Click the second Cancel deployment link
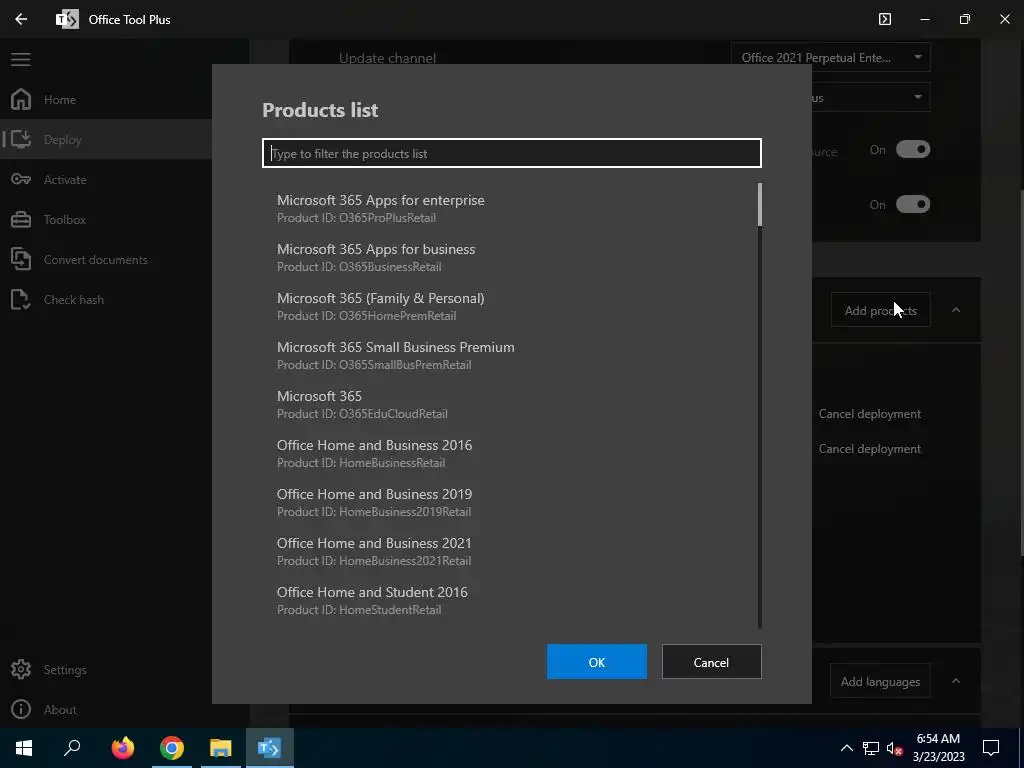Screen dimensions: 1024x768 point(870,449)
